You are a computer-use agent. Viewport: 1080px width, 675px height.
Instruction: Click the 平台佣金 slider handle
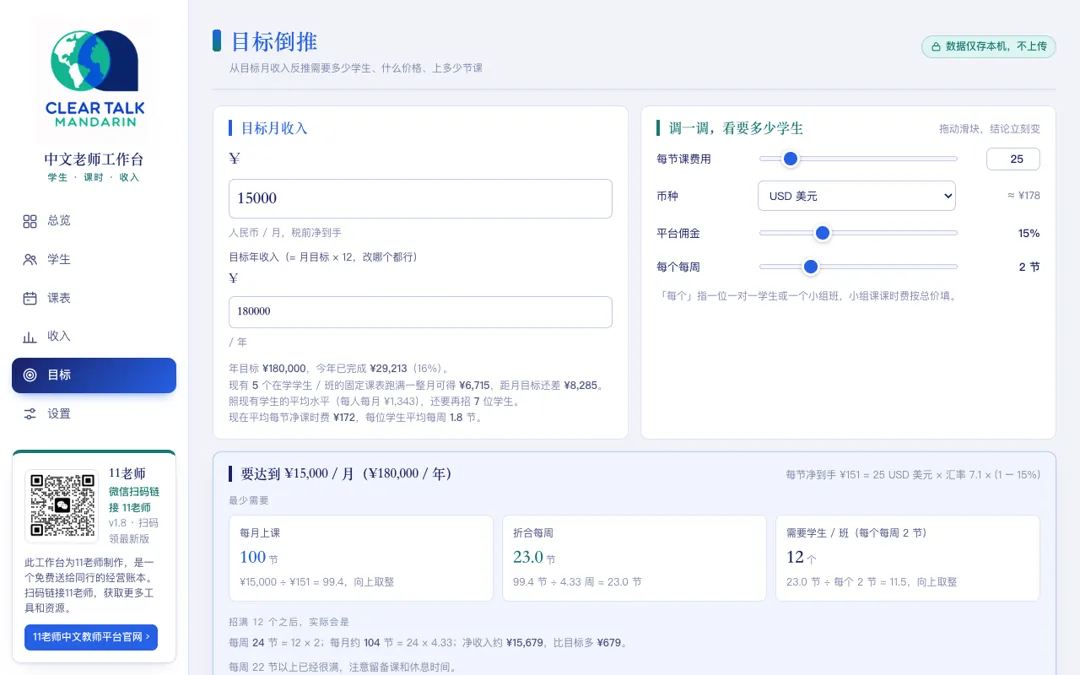pos(822,233)
